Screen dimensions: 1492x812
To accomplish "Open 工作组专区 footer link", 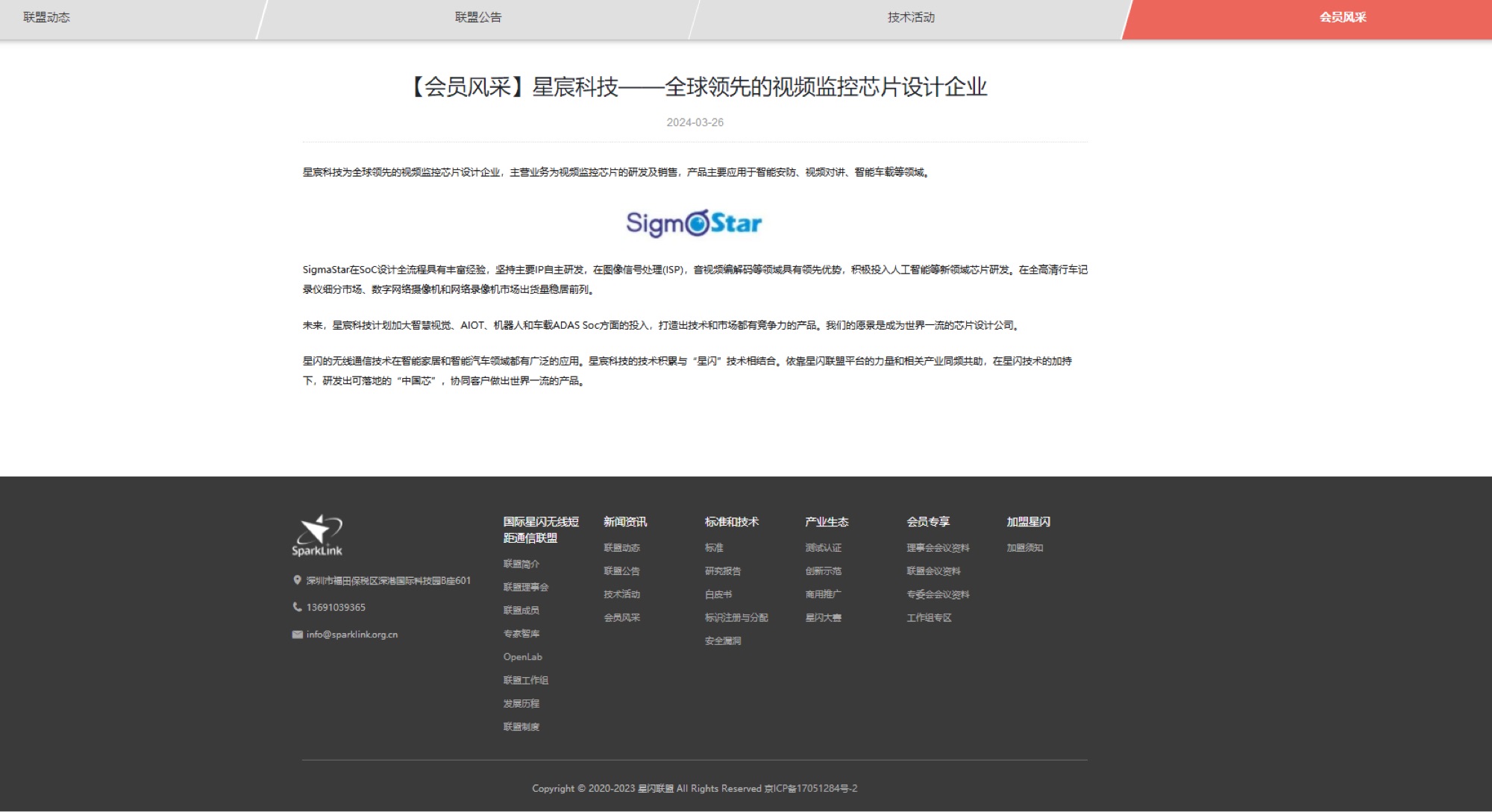I will coord(929,617).
